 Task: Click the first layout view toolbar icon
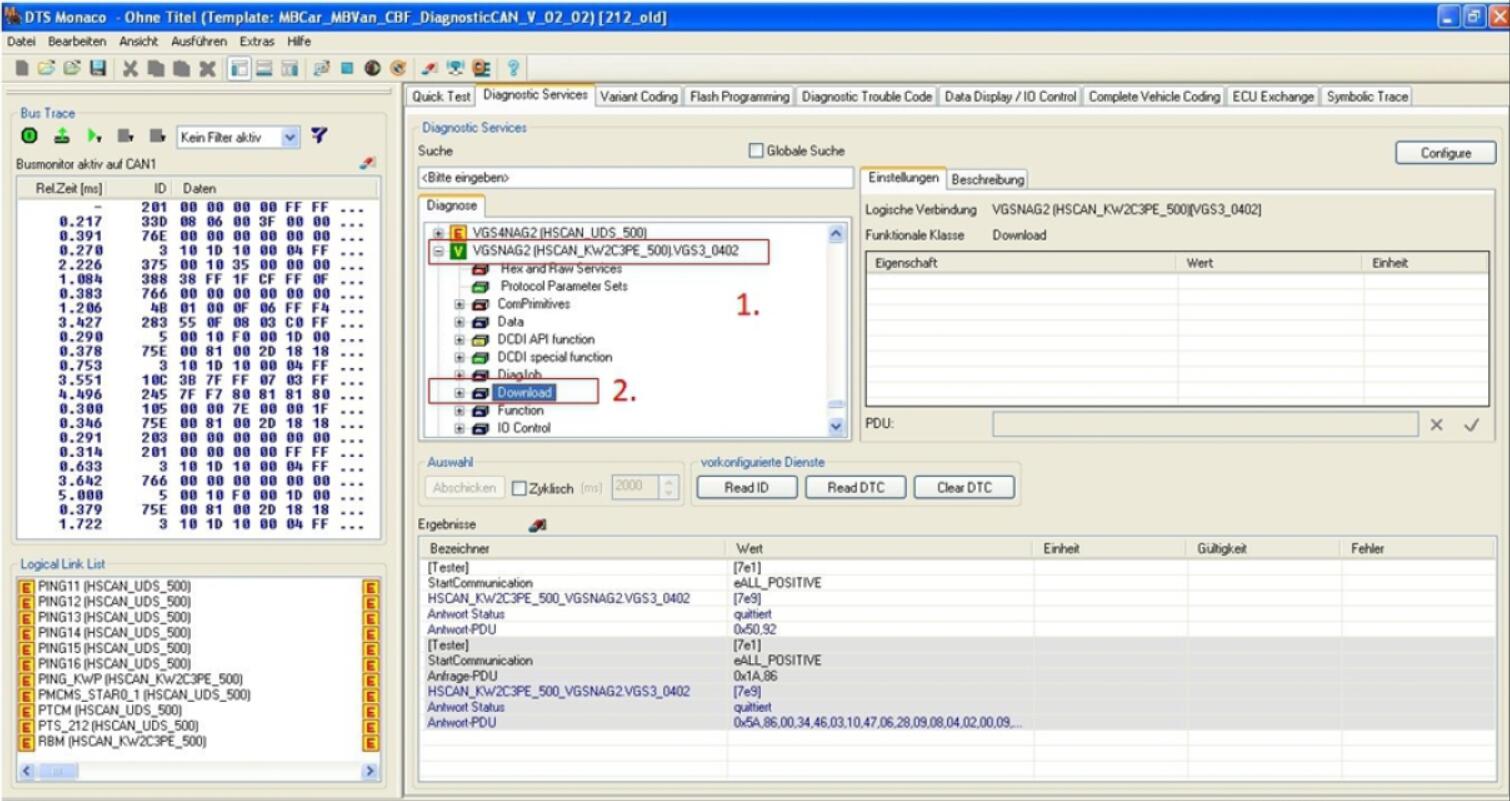pyautogui.click(x=239, y=68)
